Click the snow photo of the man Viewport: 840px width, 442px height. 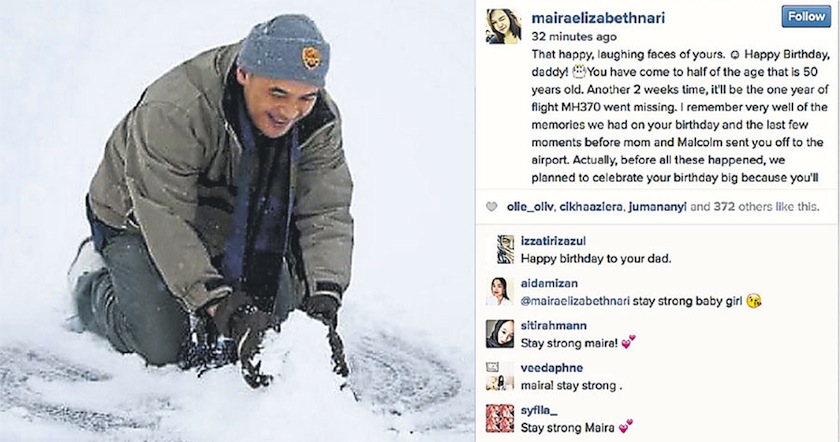tap(237, 221)
